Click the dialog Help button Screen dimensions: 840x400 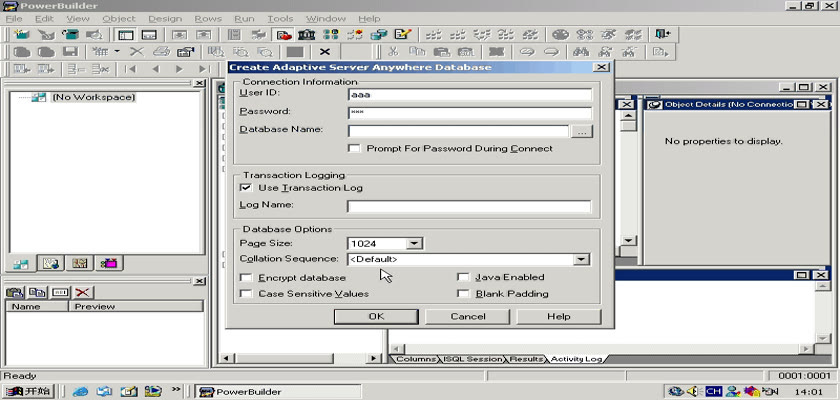(559, 316)
